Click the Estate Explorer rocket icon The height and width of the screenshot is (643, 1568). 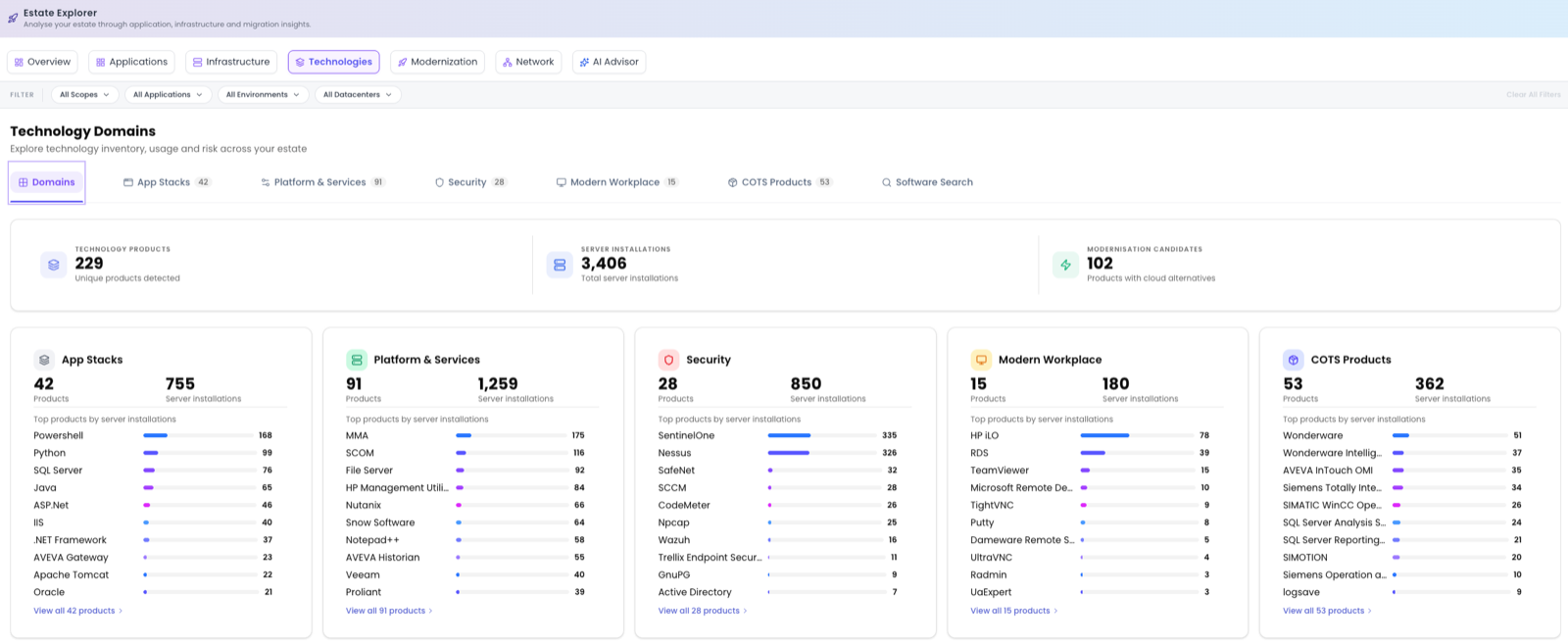pos(13,18)
